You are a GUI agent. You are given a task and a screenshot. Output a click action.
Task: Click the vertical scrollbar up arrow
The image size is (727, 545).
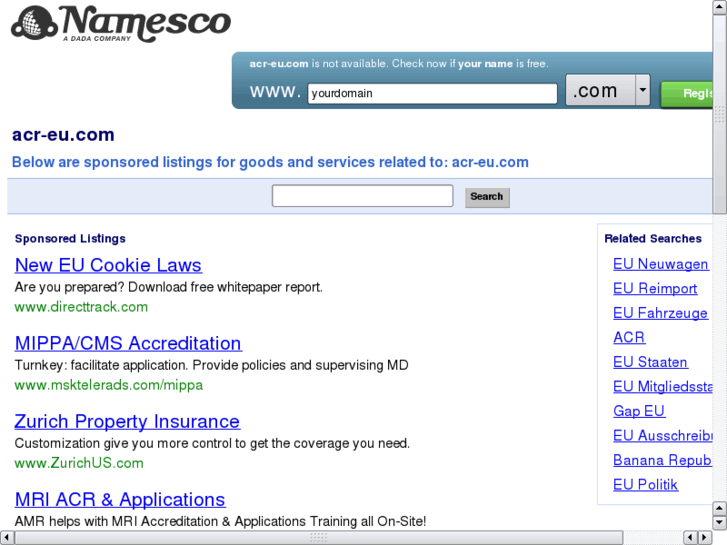720,7
